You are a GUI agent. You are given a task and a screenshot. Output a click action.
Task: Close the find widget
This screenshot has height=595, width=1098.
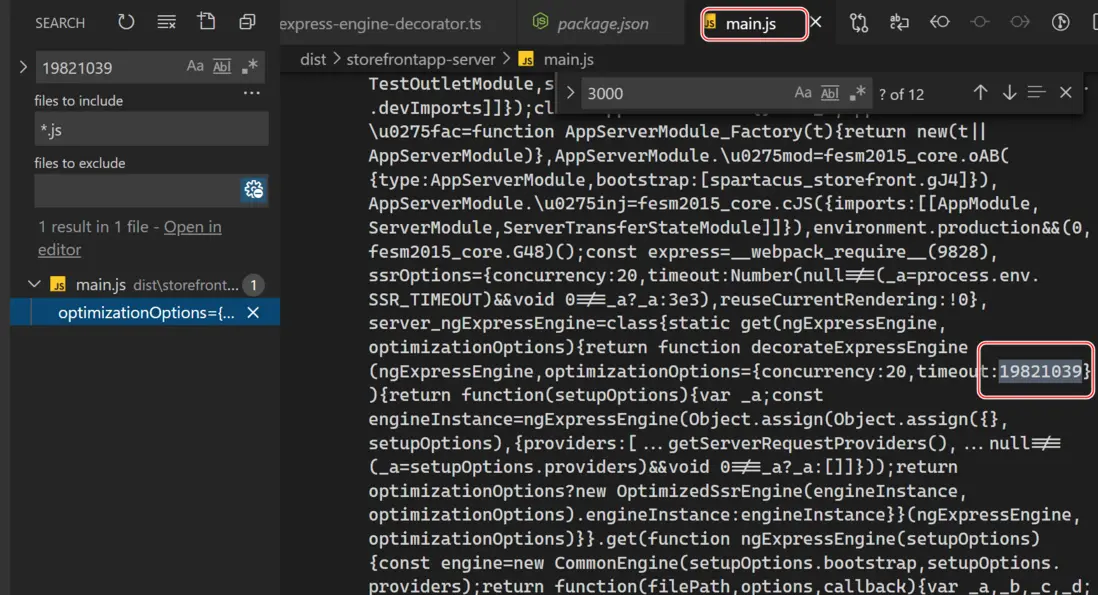click(1066, 92)
